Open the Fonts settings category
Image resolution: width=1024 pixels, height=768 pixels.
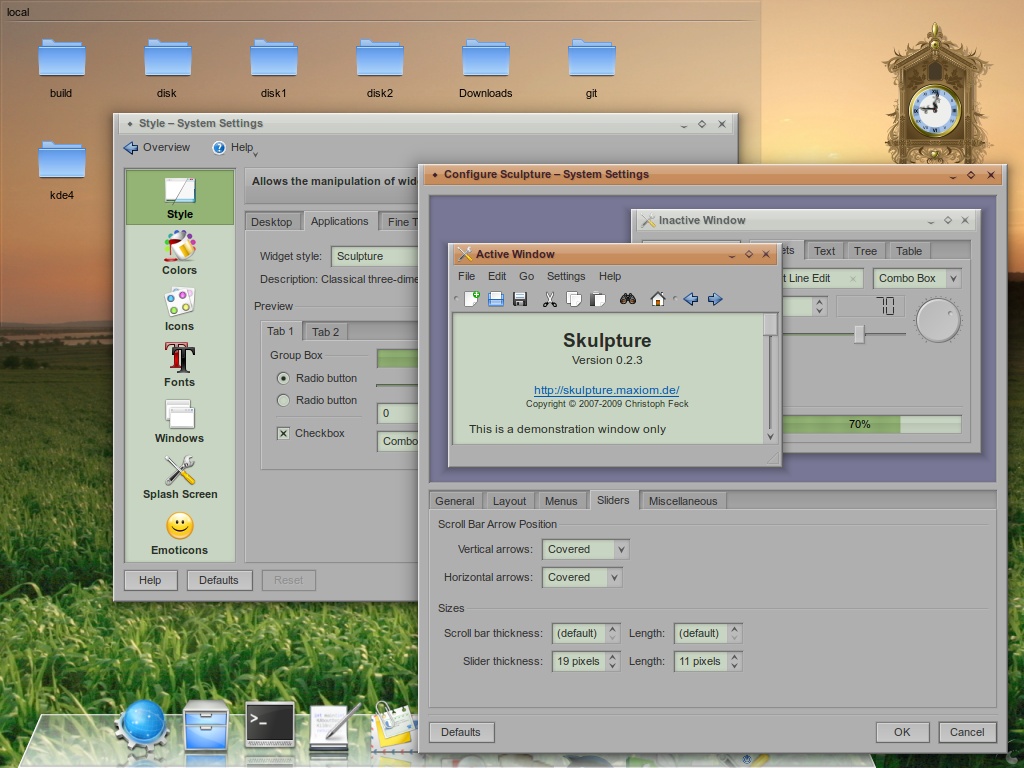[180, 366]
